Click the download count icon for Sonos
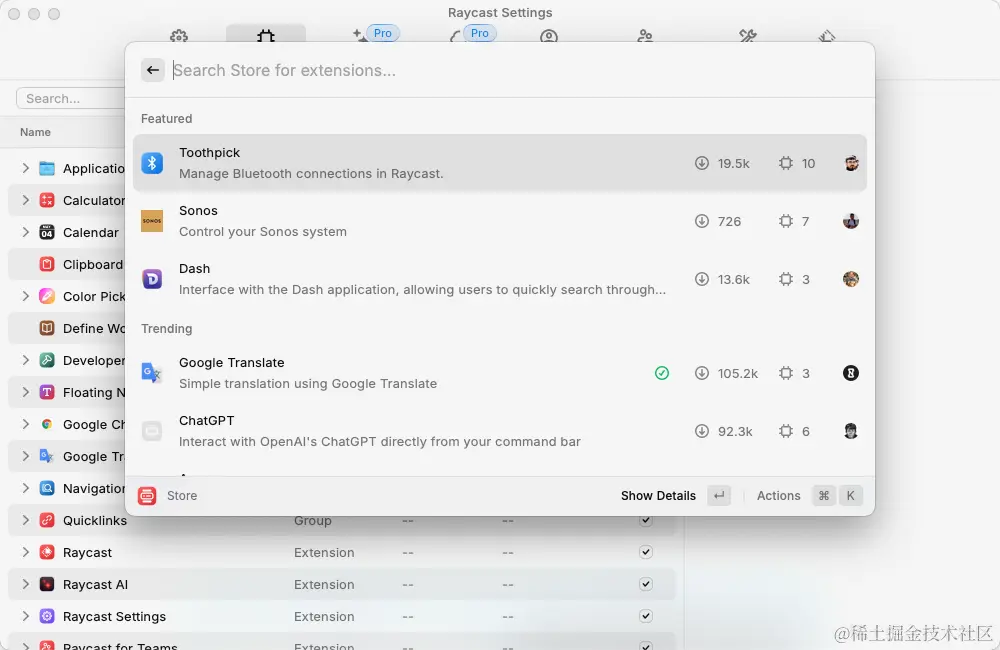This screenshot has width=1000, height=650. pyautogui.click(x=702, y=221)
